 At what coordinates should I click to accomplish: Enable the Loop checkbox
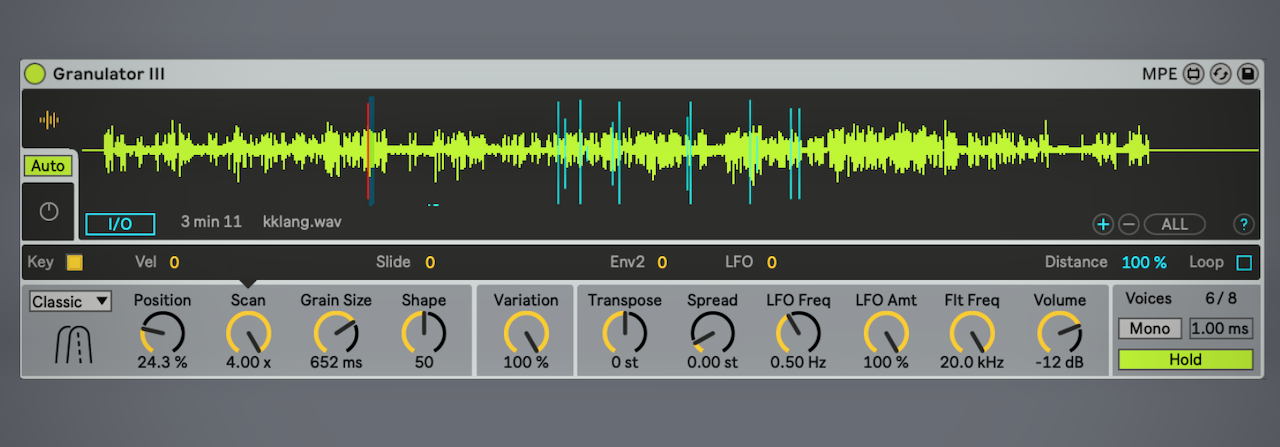click(1244, 263)
